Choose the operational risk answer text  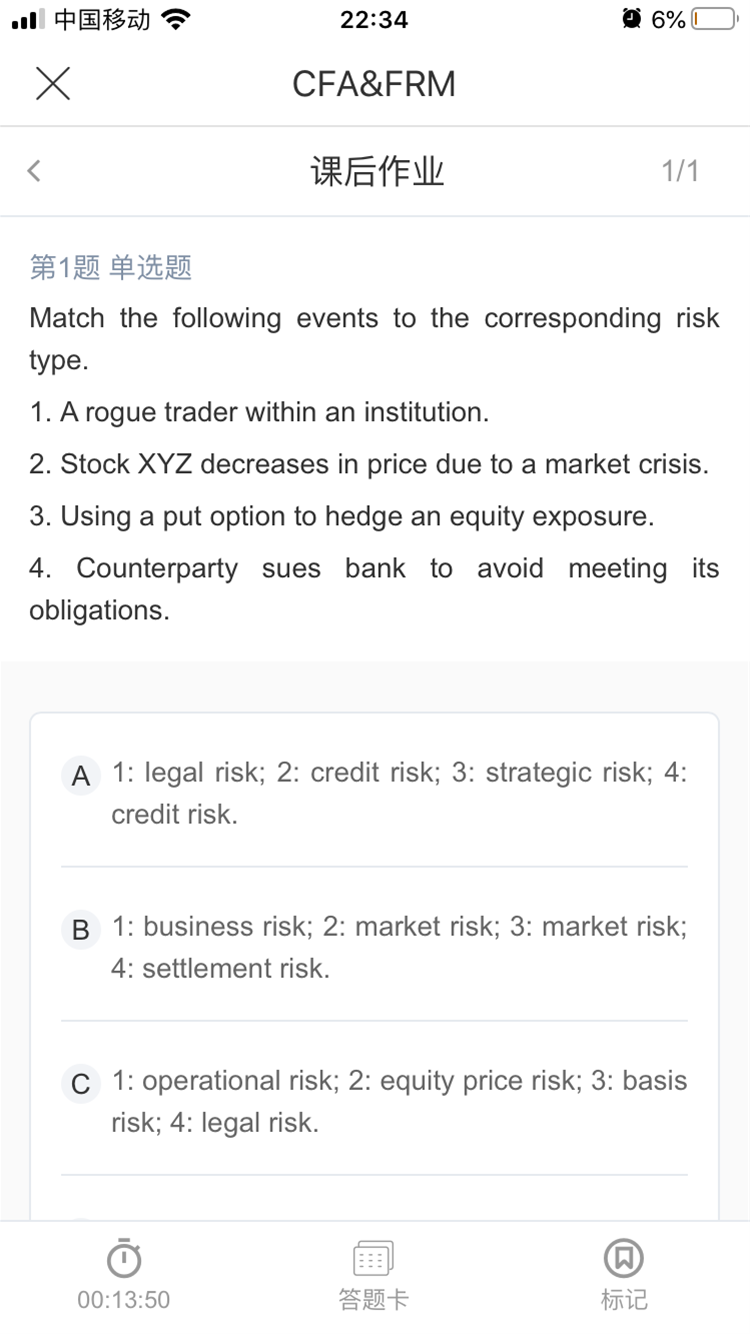click(399, 1101)
